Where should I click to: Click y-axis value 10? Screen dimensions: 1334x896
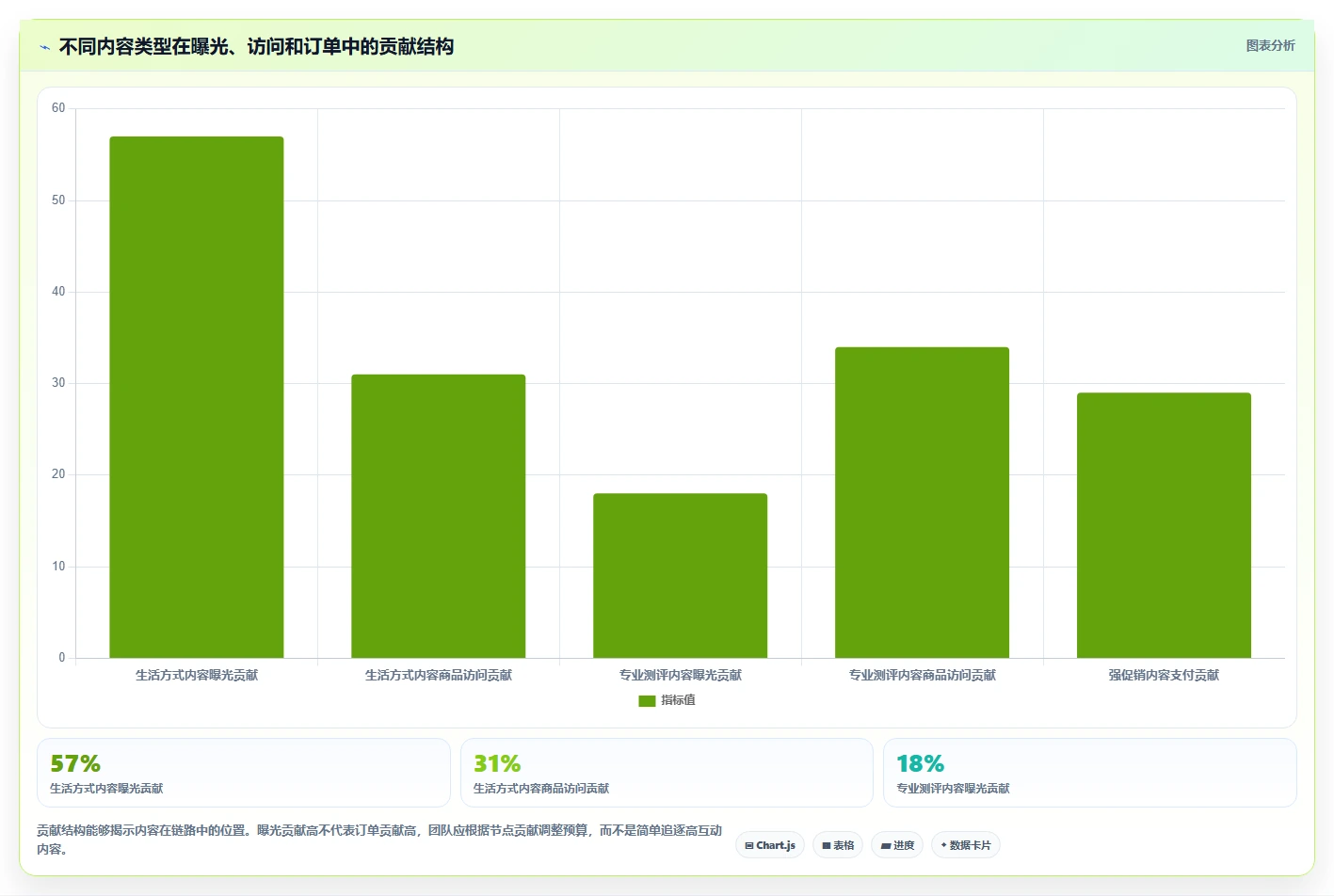click(x=58, y=567)
